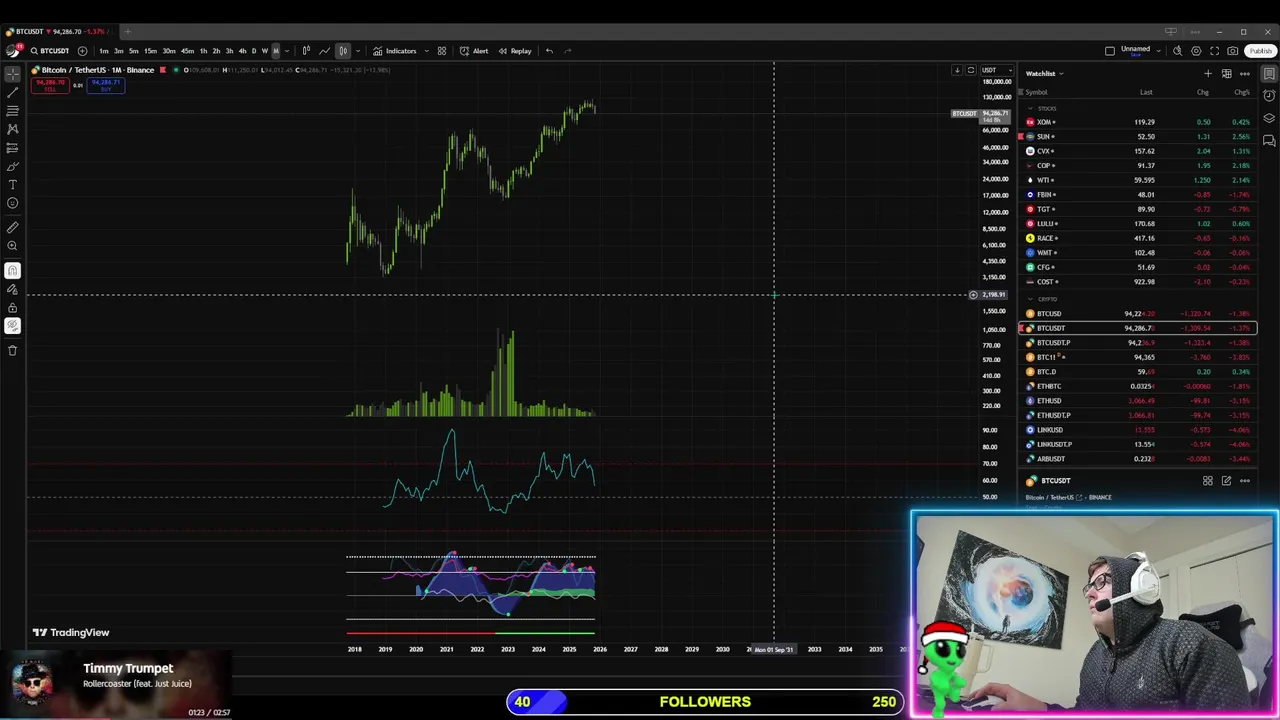Image resolution: width=1280 pixels, height=720 pixels.
Task: Activate the zoom in tool
Action: point(12,246)
